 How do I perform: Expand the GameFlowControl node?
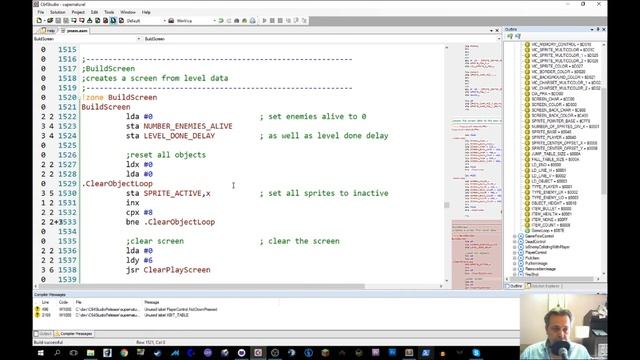coord(515,236)
